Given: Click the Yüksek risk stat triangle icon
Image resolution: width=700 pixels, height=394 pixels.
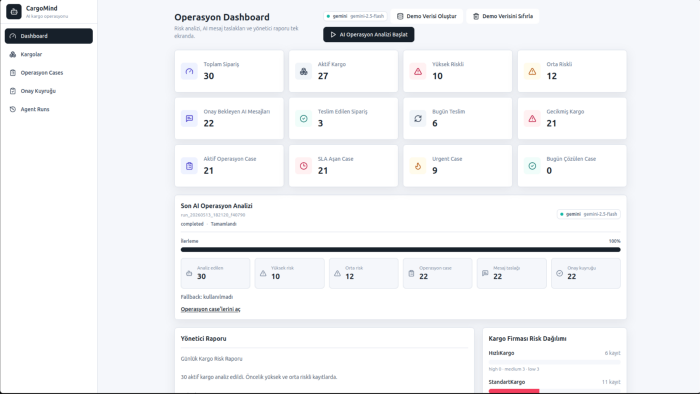Looking at the screenshot, I should 263,273.
